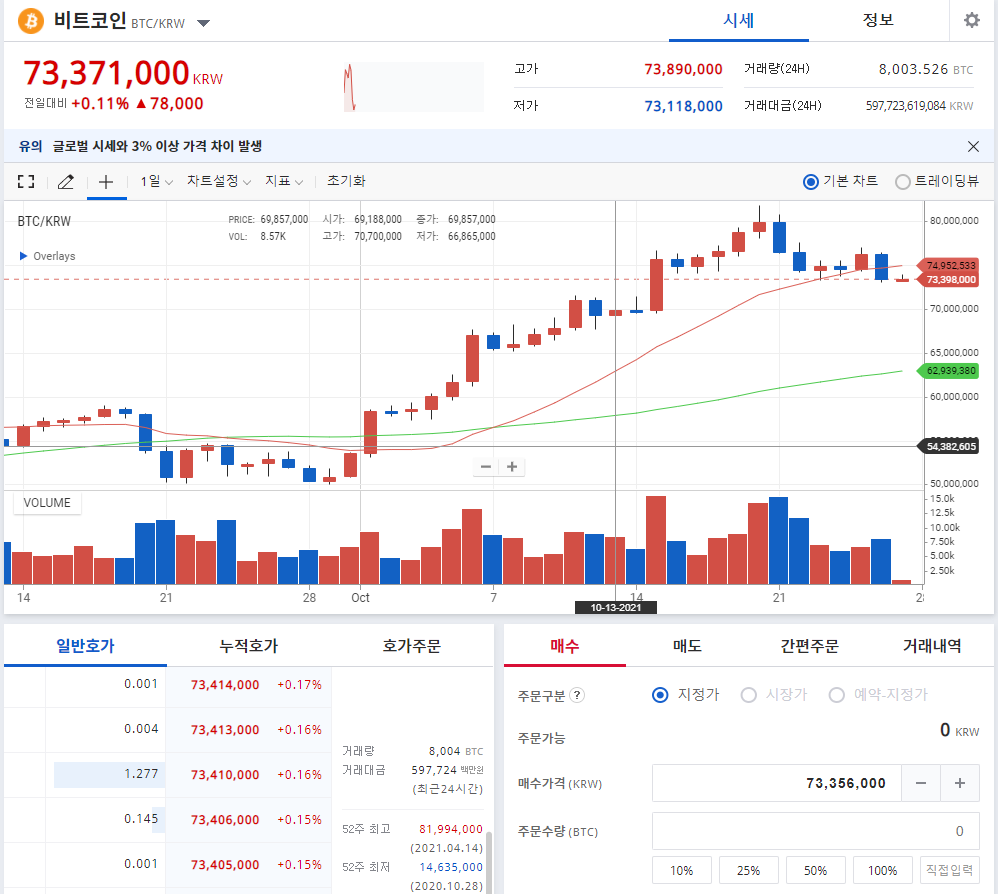Click the 10-13-2021 date marker
Screen dimensions: 998x894
pyautogui.click(x=615, y=608)
